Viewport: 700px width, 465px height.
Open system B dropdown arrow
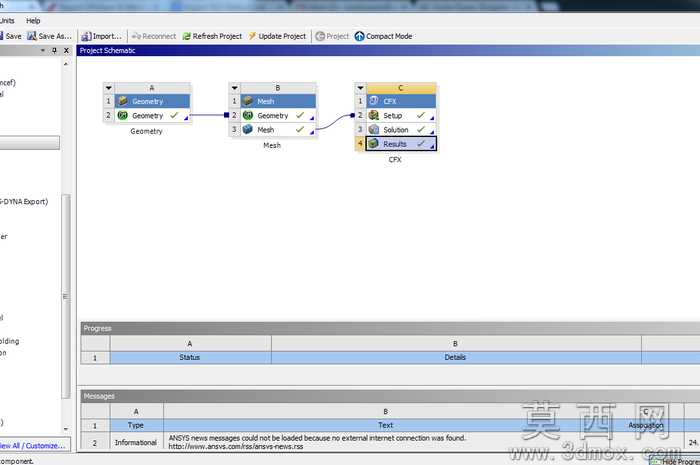point(234,88)
